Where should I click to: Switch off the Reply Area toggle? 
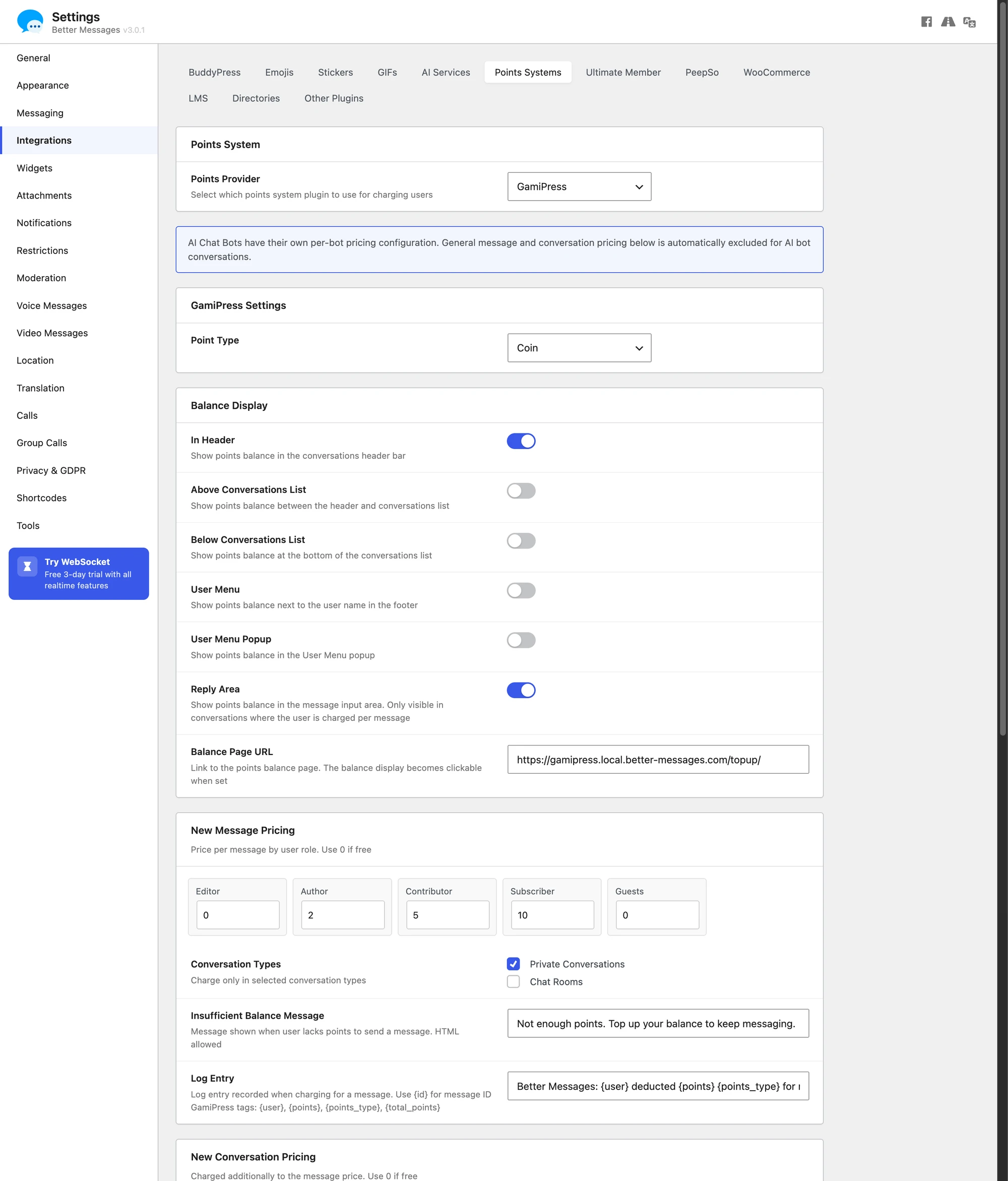(x=521, y=690)
